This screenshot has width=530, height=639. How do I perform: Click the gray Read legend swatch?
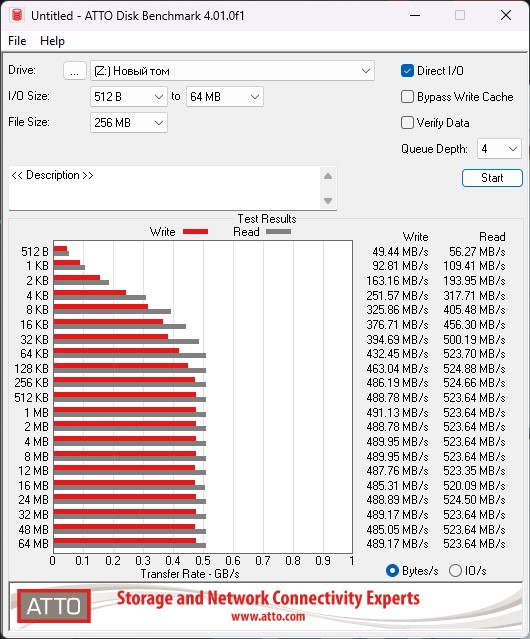(x=278, y=232)
